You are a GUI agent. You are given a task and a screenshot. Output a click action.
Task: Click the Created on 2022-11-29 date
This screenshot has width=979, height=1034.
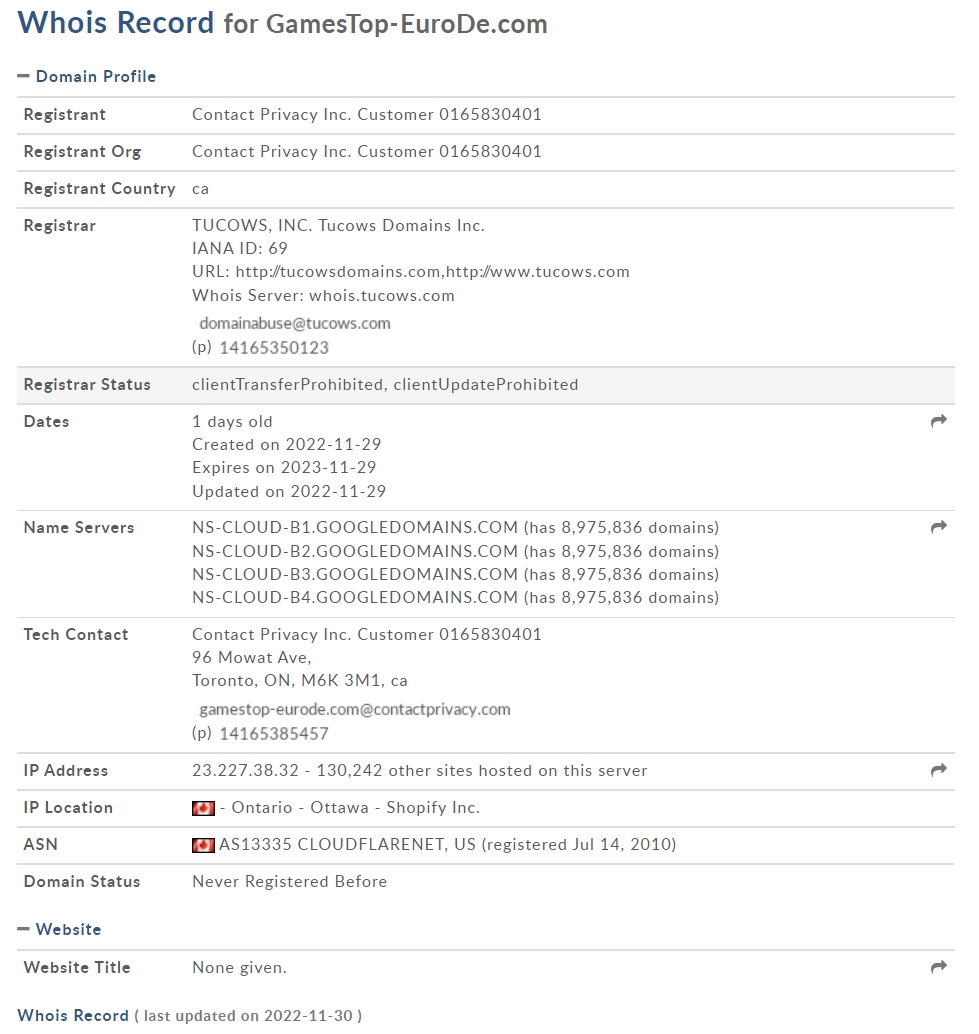pos(287,444)
